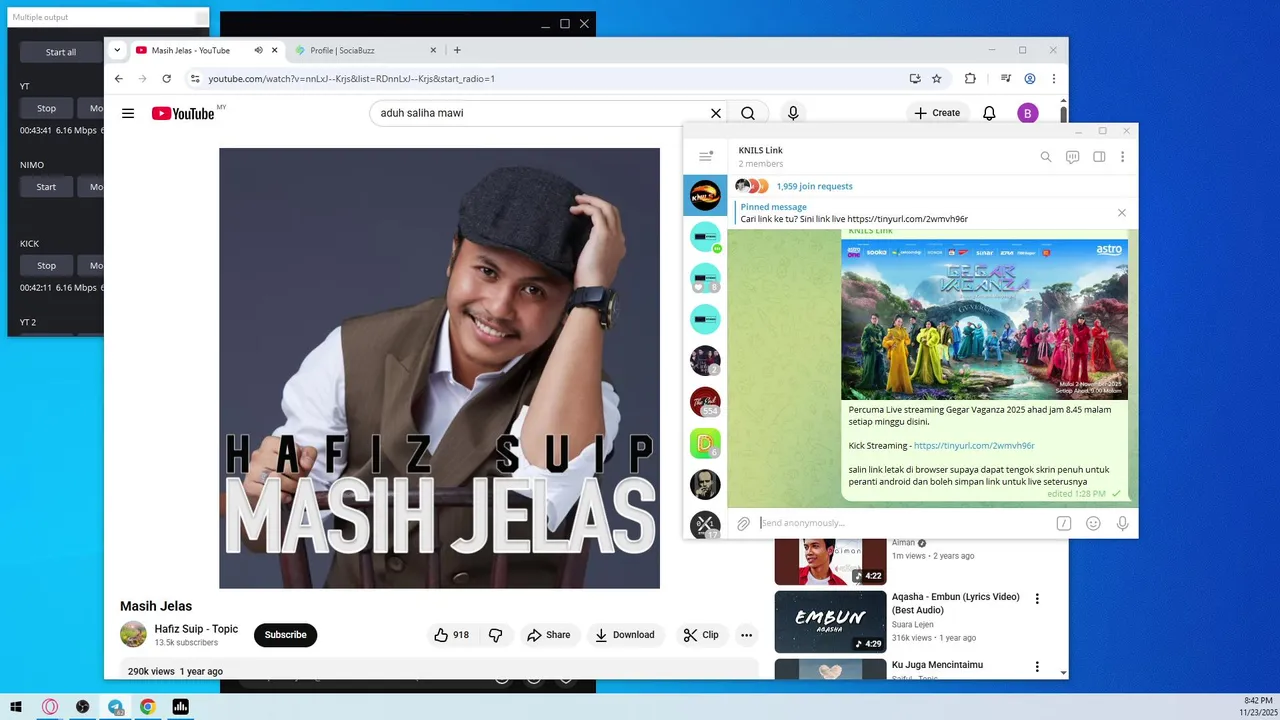This screenshot has height=720, width=1280.
Task: Open the pinned message
Action: [920, 213]
